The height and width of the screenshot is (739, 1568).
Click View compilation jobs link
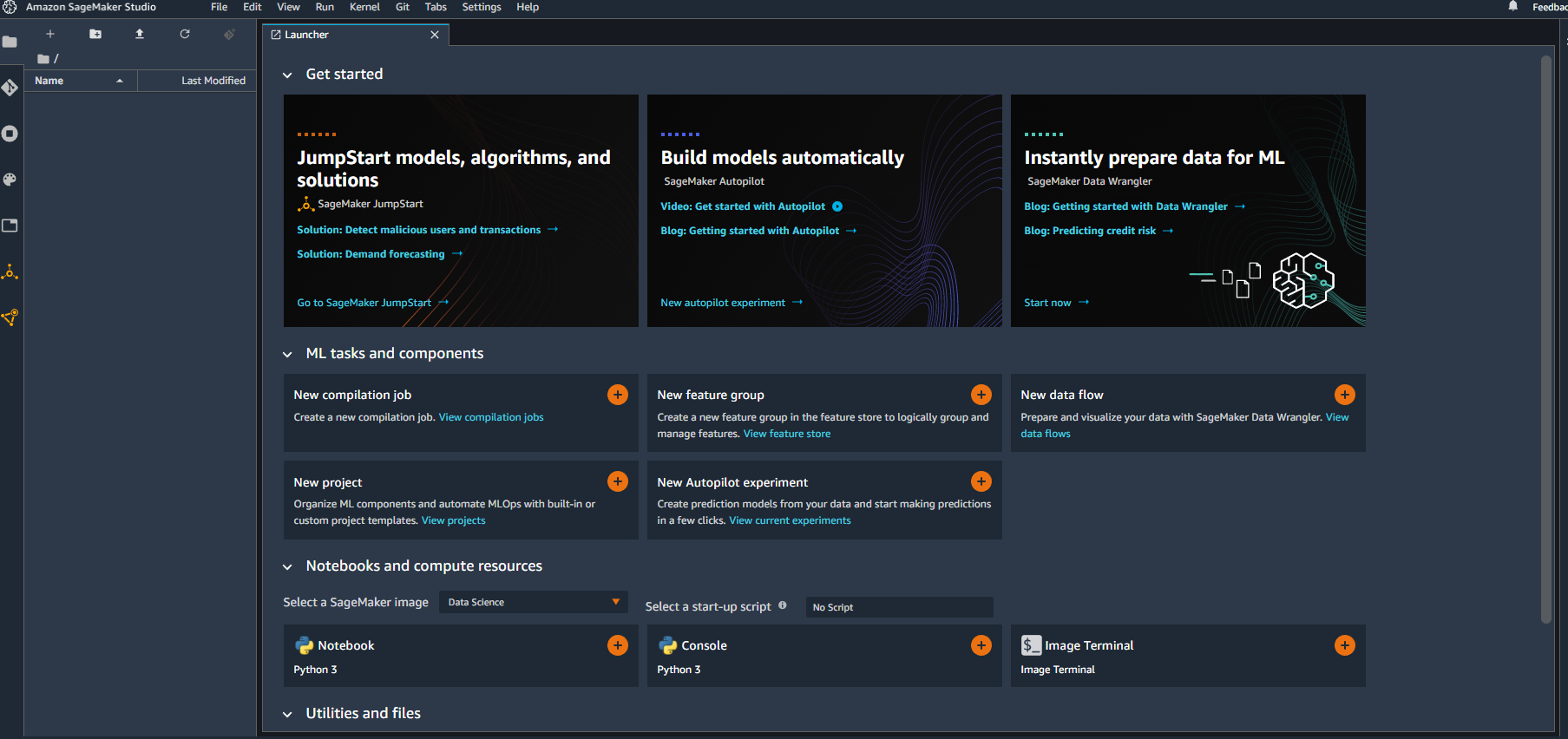pos(491,417)
